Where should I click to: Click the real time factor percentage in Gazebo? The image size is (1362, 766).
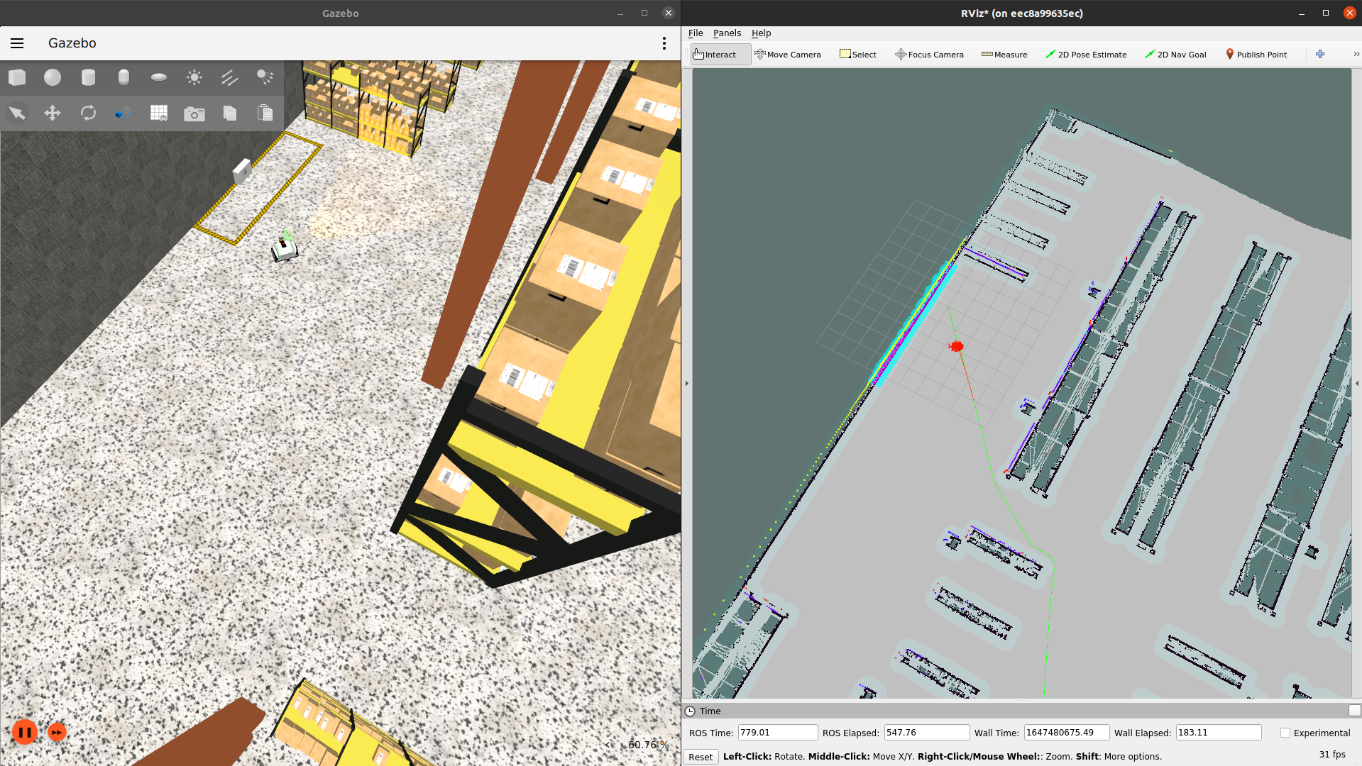[648, 744]
